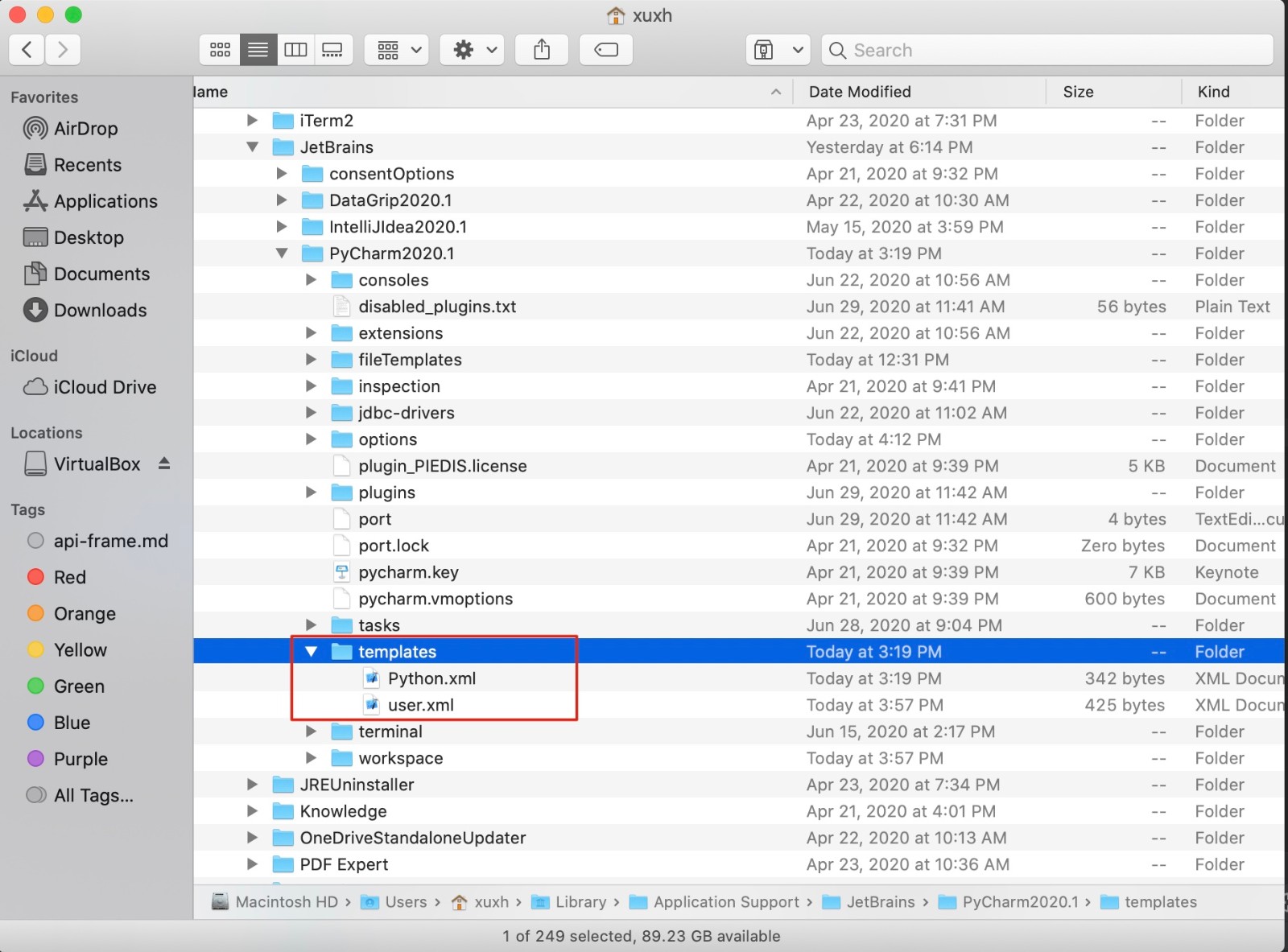The height and width of the screenshot is (952, 1288).
Task: Click Macintosh HD in the path bar
Action: 275,902
